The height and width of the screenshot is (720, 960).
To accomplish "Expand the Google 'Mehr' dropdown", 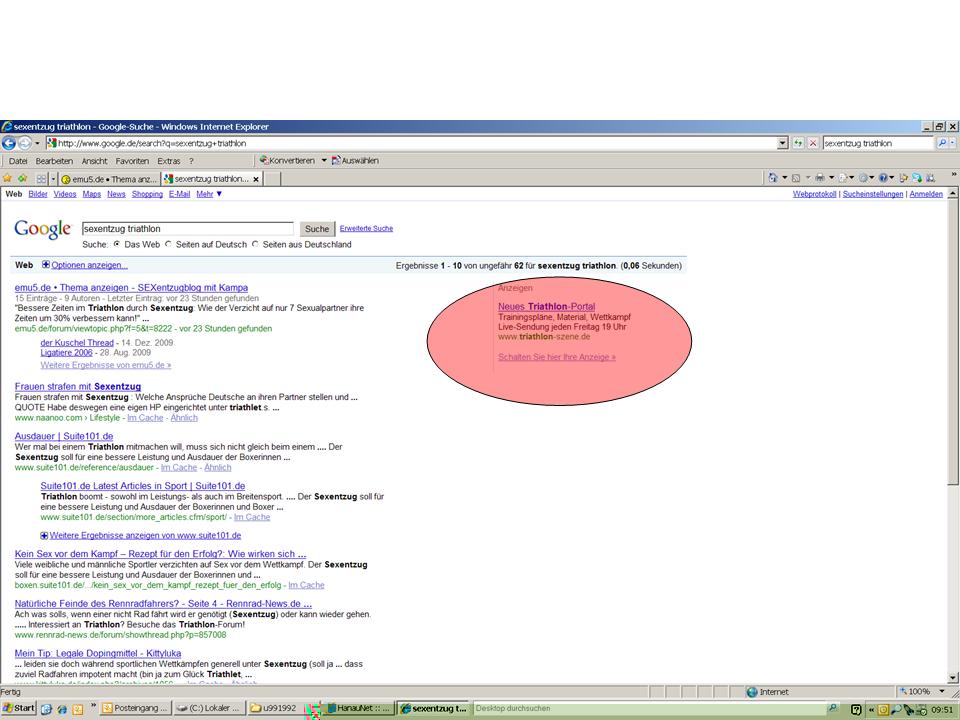I will [x=209, y=194].
